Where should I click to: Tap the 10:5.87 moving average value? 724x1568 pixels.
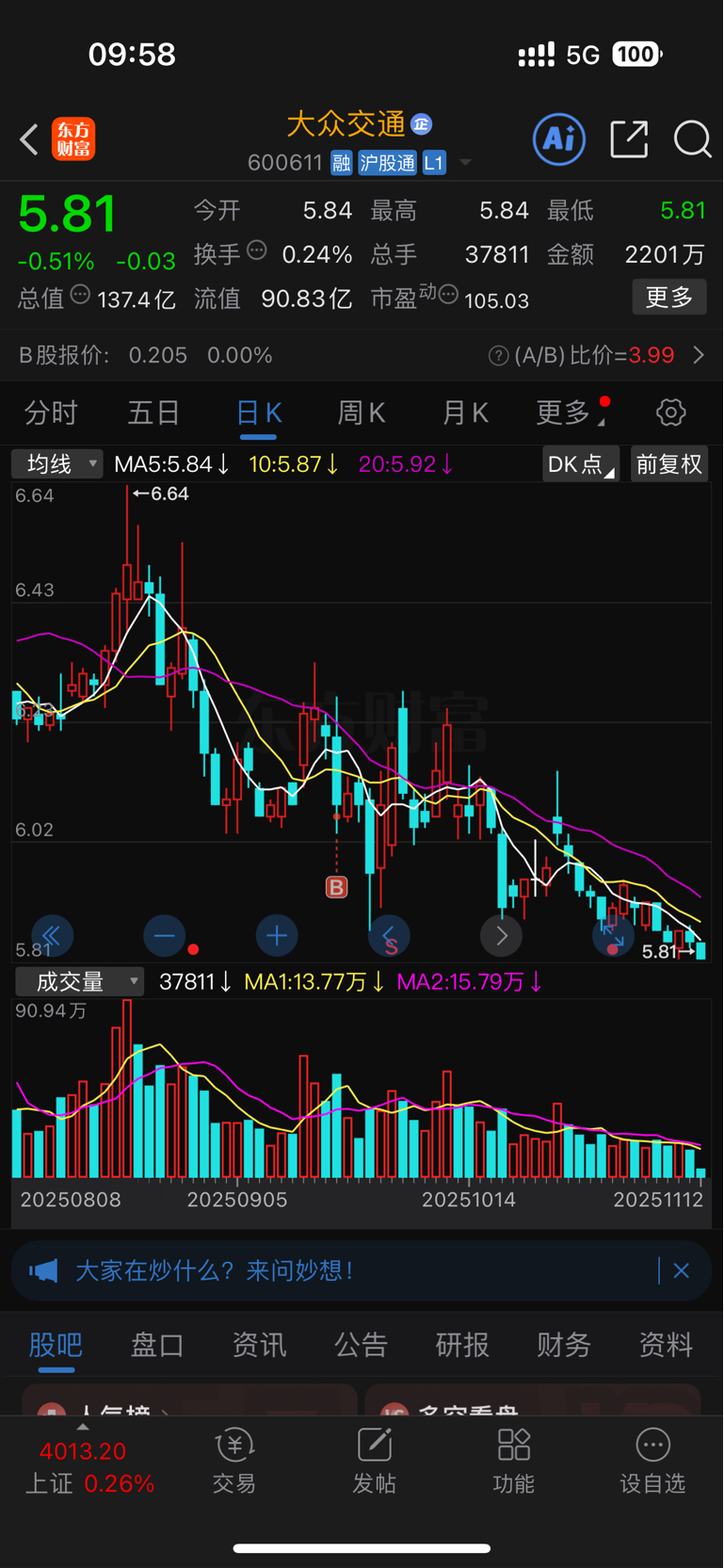click(294, 464)
